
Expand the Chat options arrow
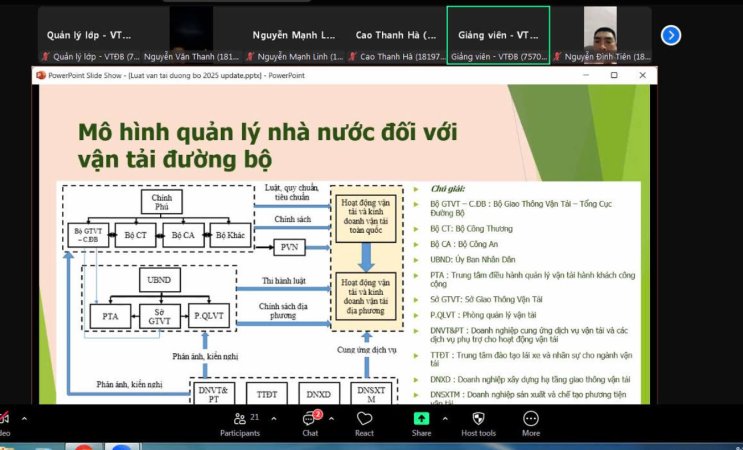click(331, 419)
